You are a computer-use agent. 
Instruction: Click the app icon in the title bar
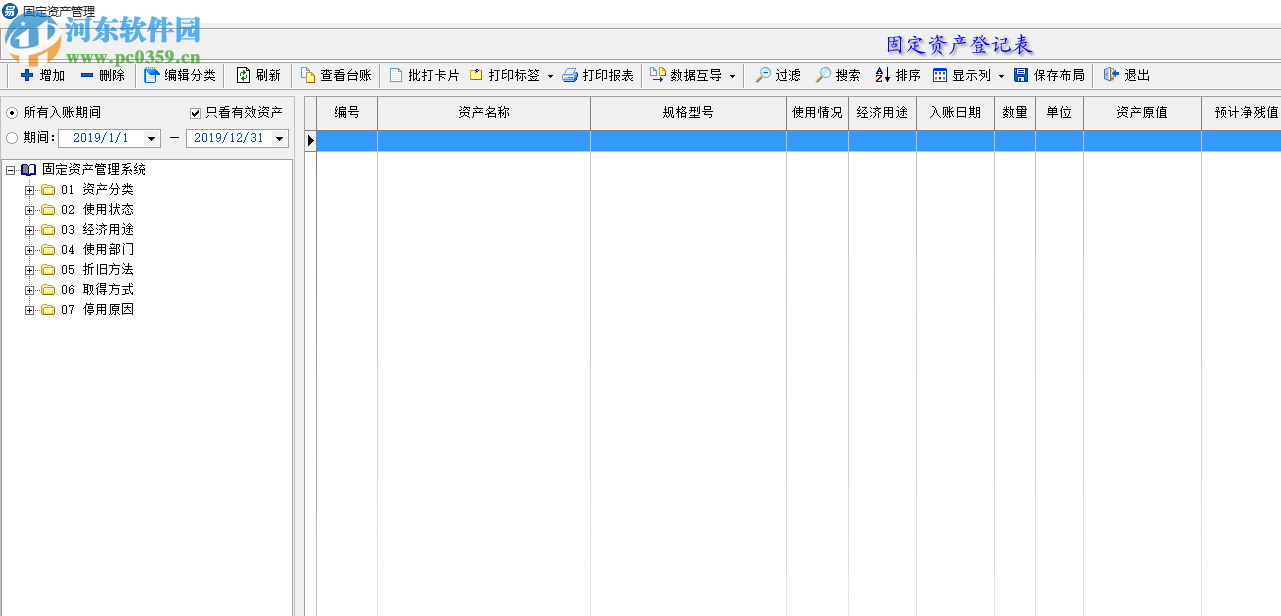(x=10, y=11)
